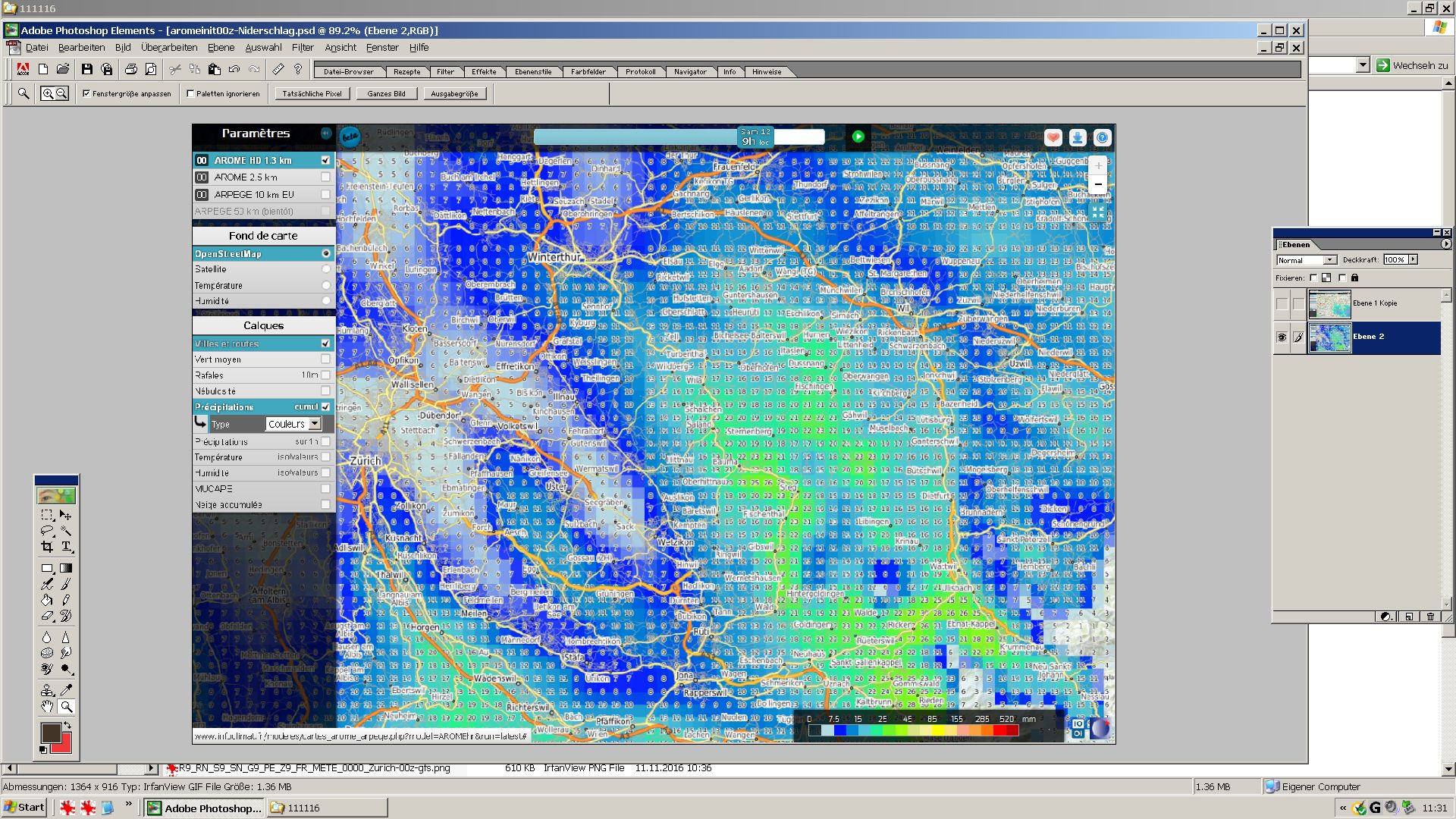The image size is (1456, 819).
Task: Open the Ebenen palette options arrow
Action: [1445, 244]
